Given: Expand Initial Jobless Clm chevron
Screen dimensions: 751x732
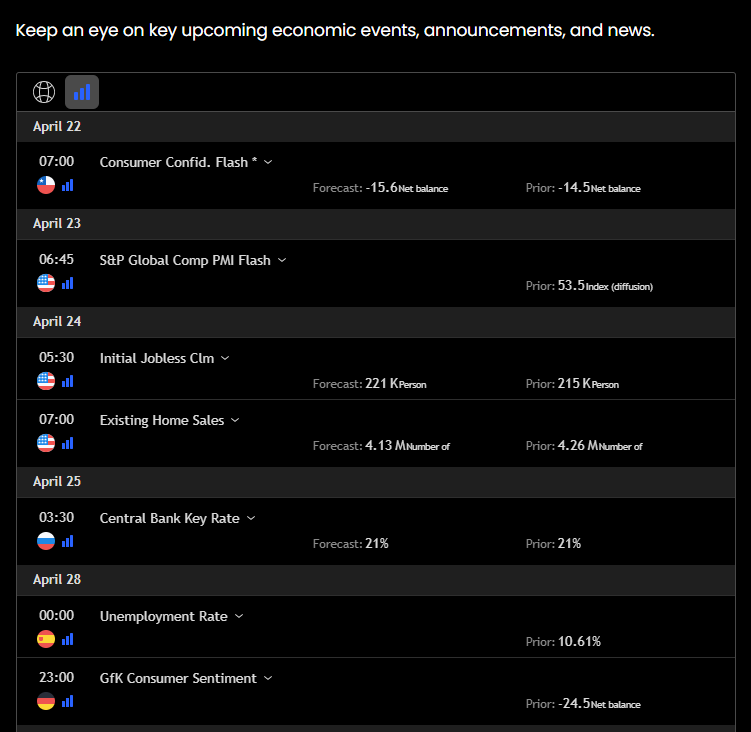Looking at the screenshot, I should [225, 358].
